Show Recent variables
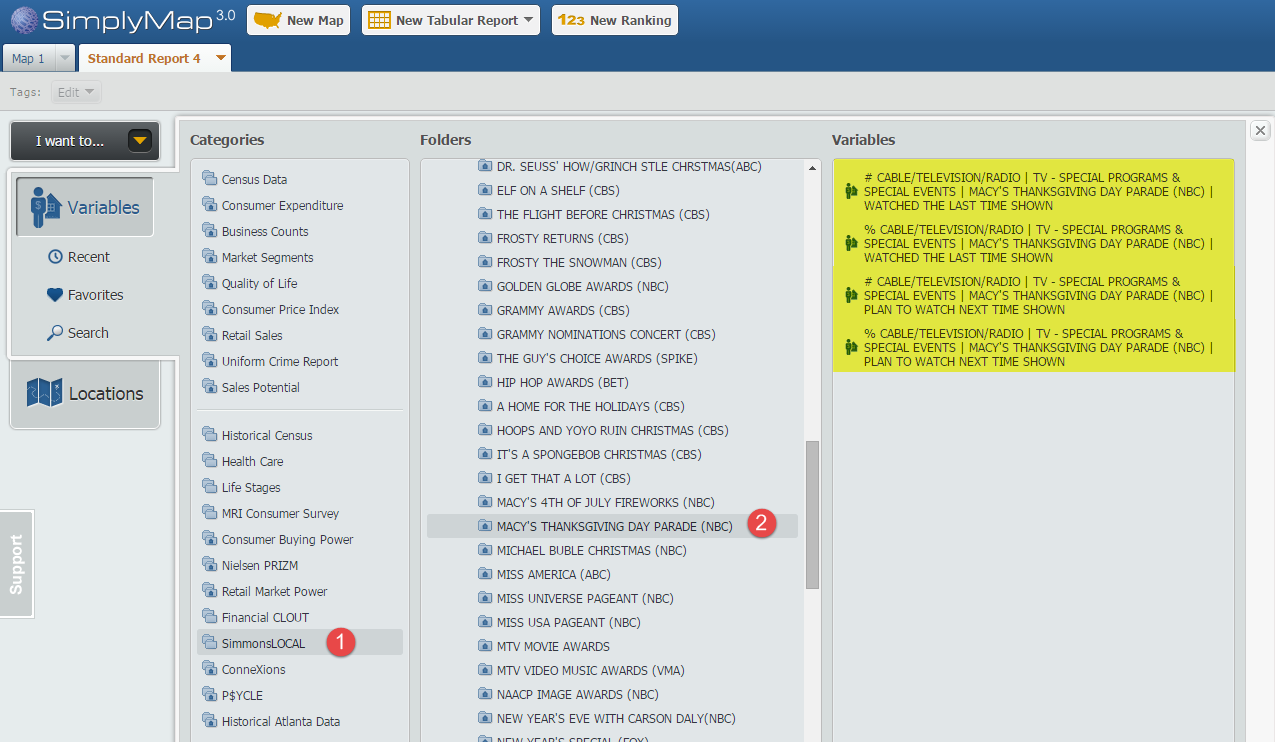The image size is (1275, 742). pos(79,257)
